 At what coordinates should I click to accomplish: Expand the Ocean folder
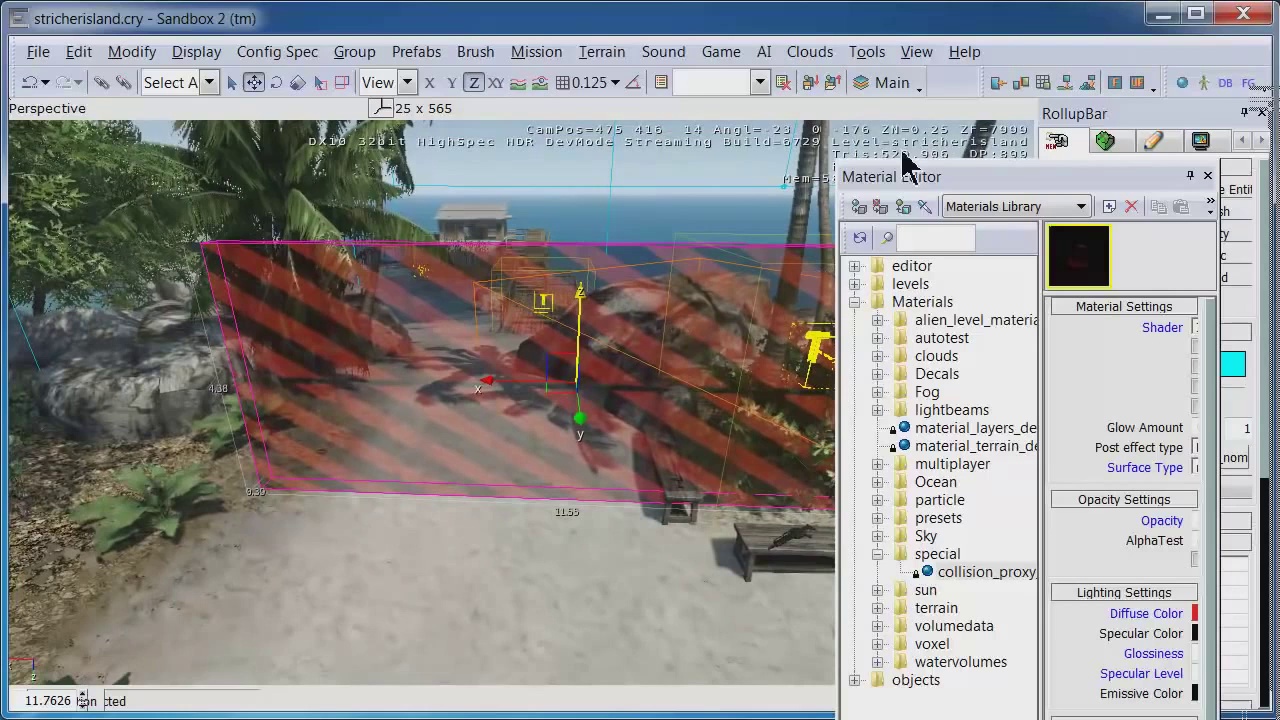[x=877, y=482]
